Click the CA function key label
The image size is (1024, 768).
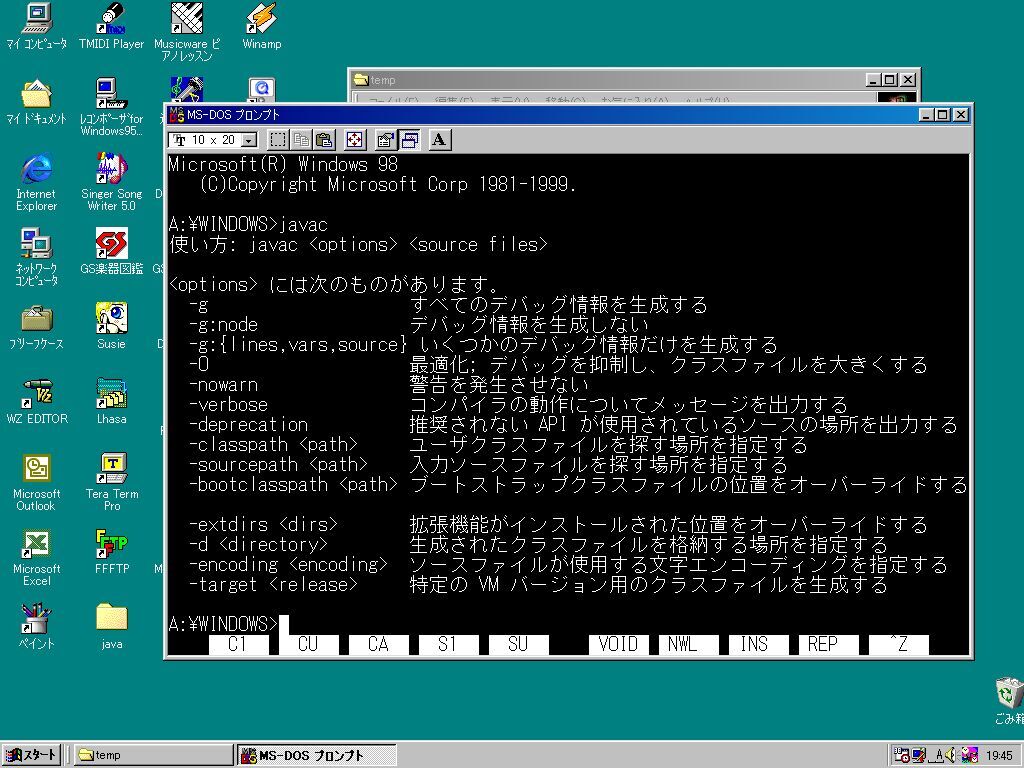(x=379, y=645)
